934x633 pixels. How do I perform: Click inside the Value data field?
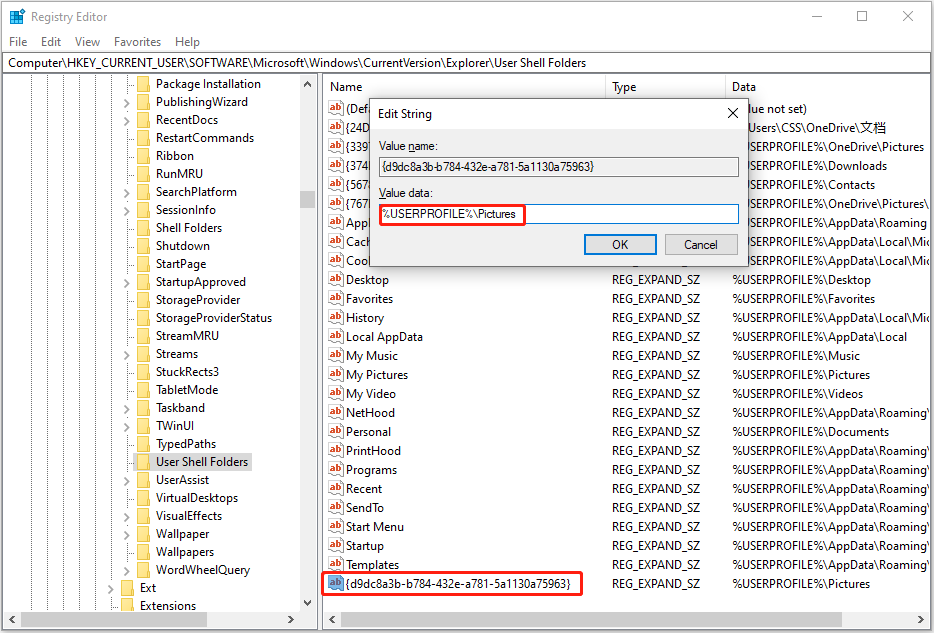(556, 213)
